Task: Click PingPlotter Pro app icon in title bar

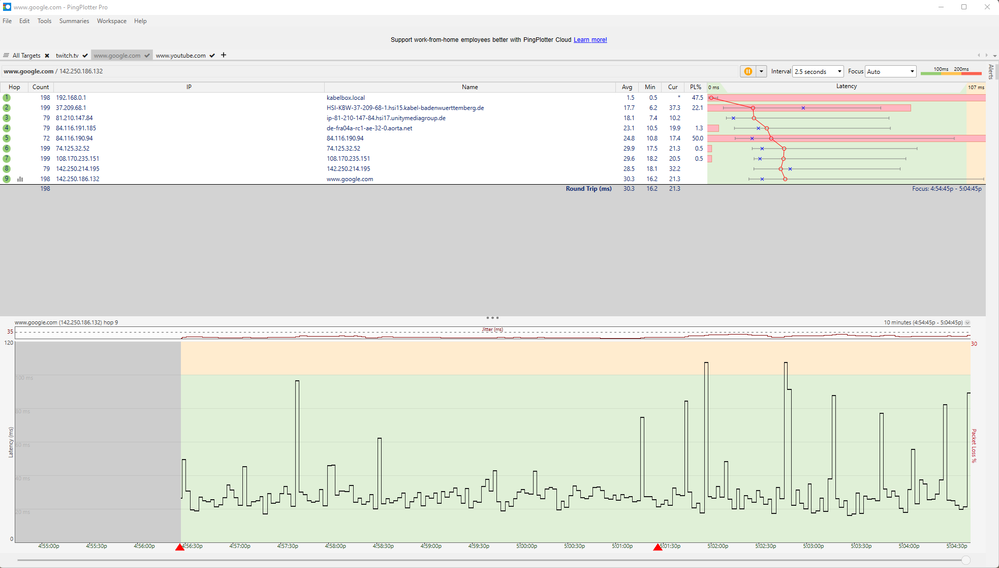Action: pos(7,6)
